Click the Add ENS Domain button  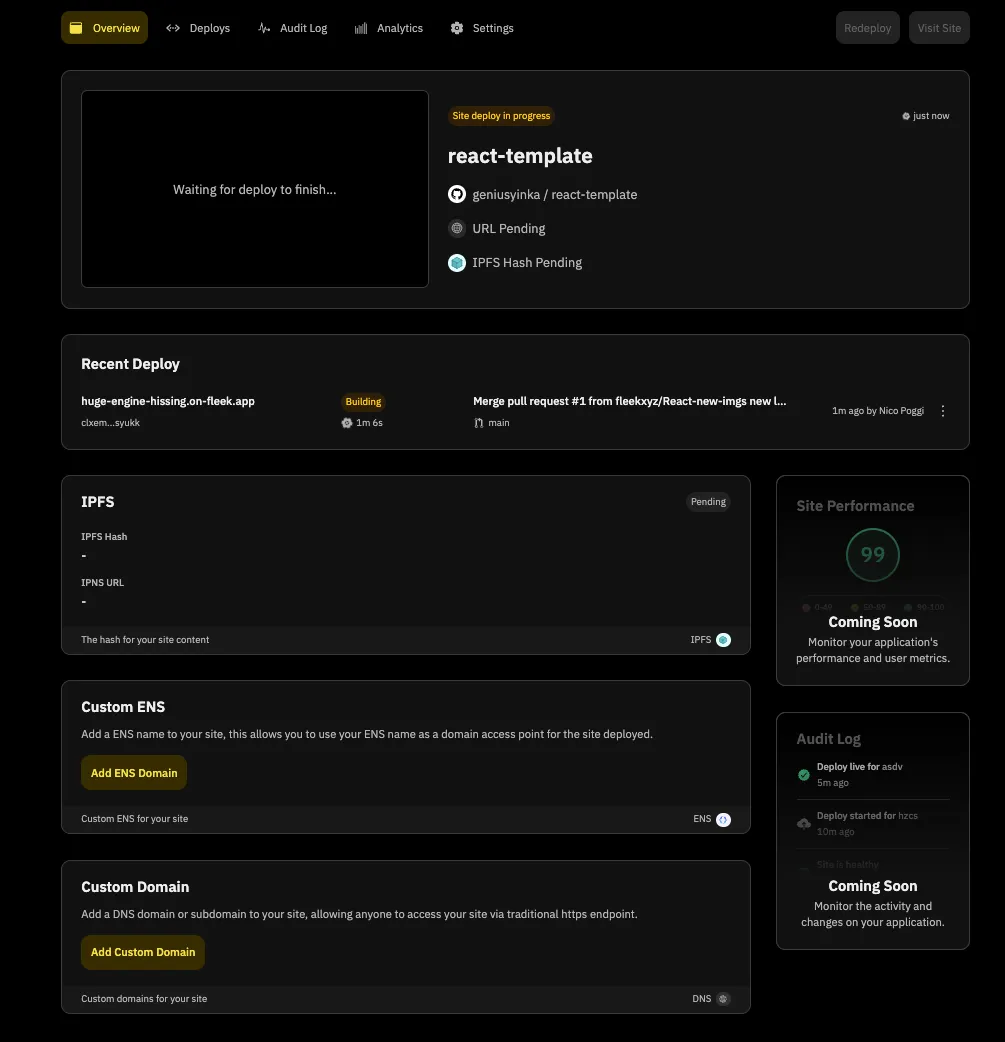coord(134,773)
